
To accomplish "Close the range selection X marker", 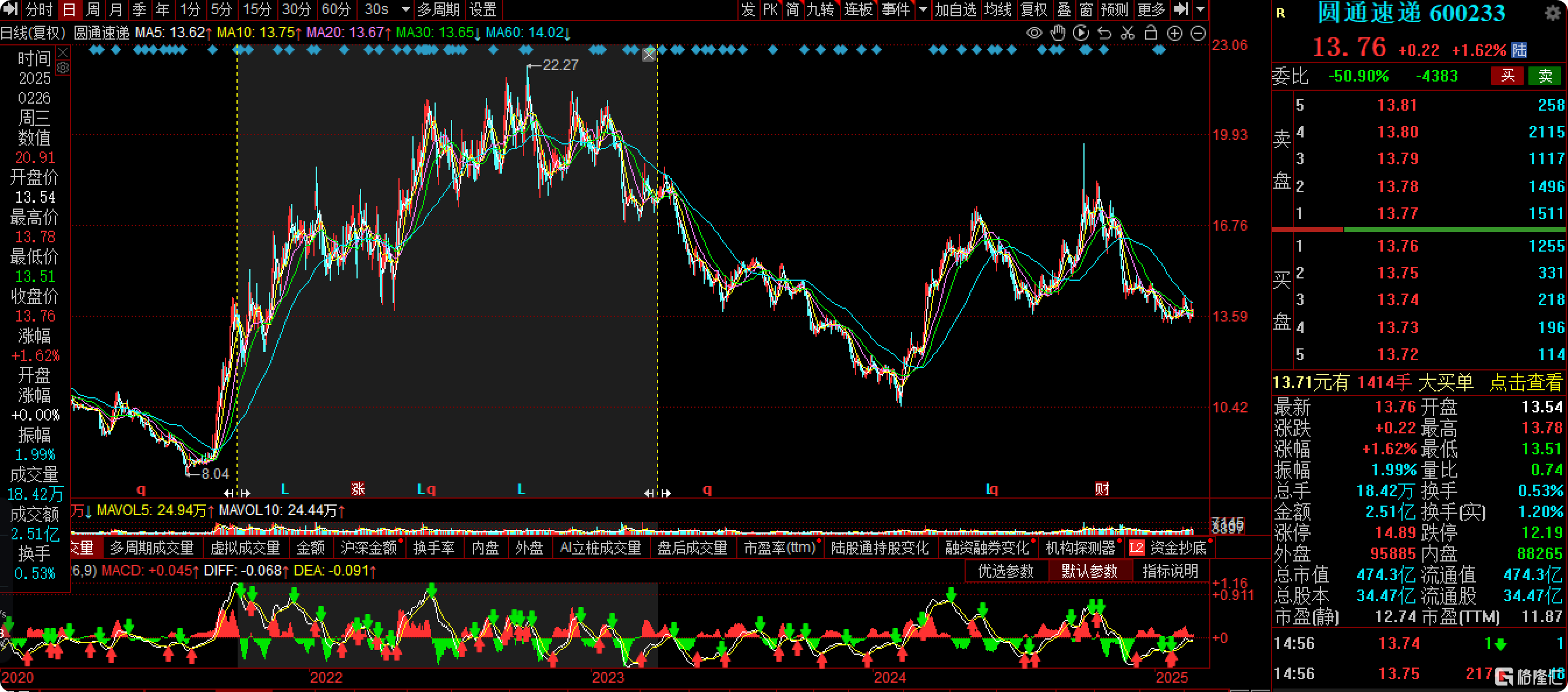I will coord(649,55).
